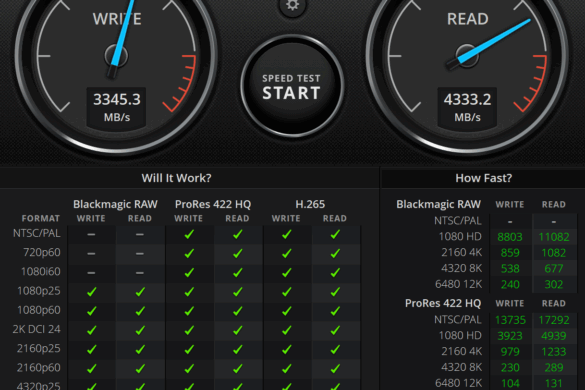Image resolution: width=585 pixels, height=390 pixels.
Task: Open the Will It Work? panel header
Action: point(176,178)
